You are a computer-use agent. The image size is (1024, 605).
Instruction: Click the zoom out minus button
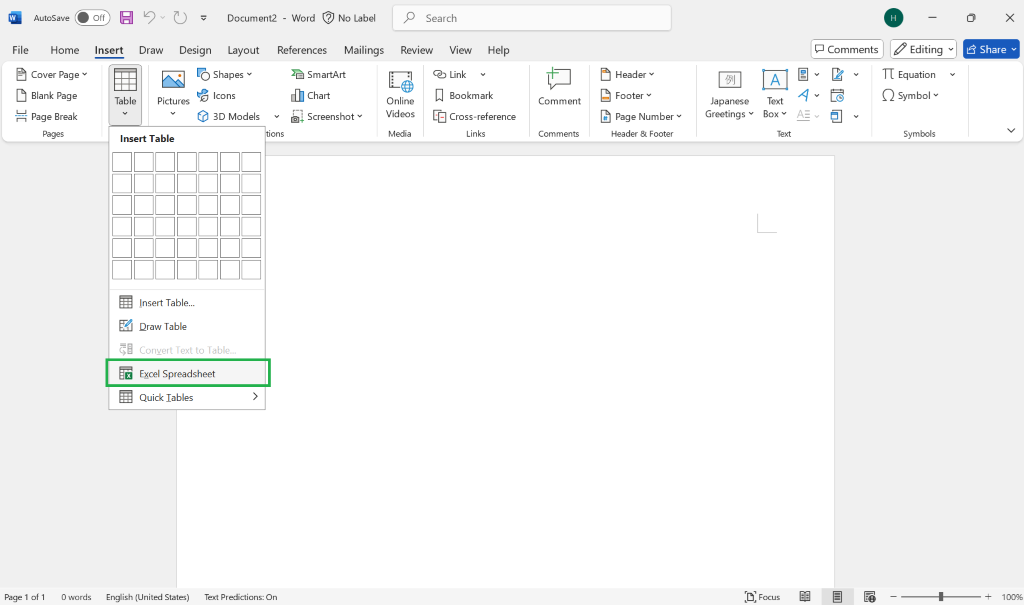click(x=893, y=597)
